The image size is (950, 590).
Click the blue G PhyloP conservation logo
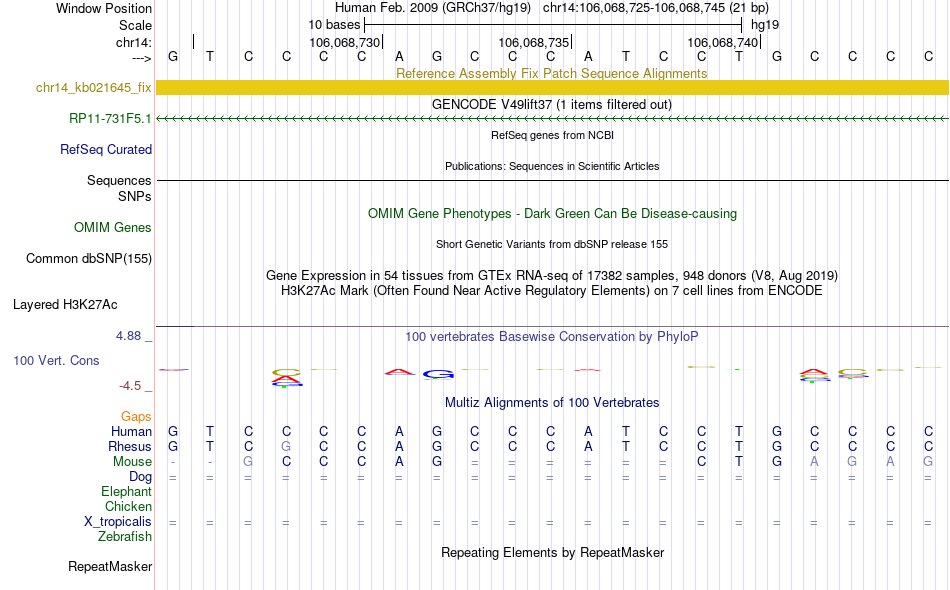437,374
